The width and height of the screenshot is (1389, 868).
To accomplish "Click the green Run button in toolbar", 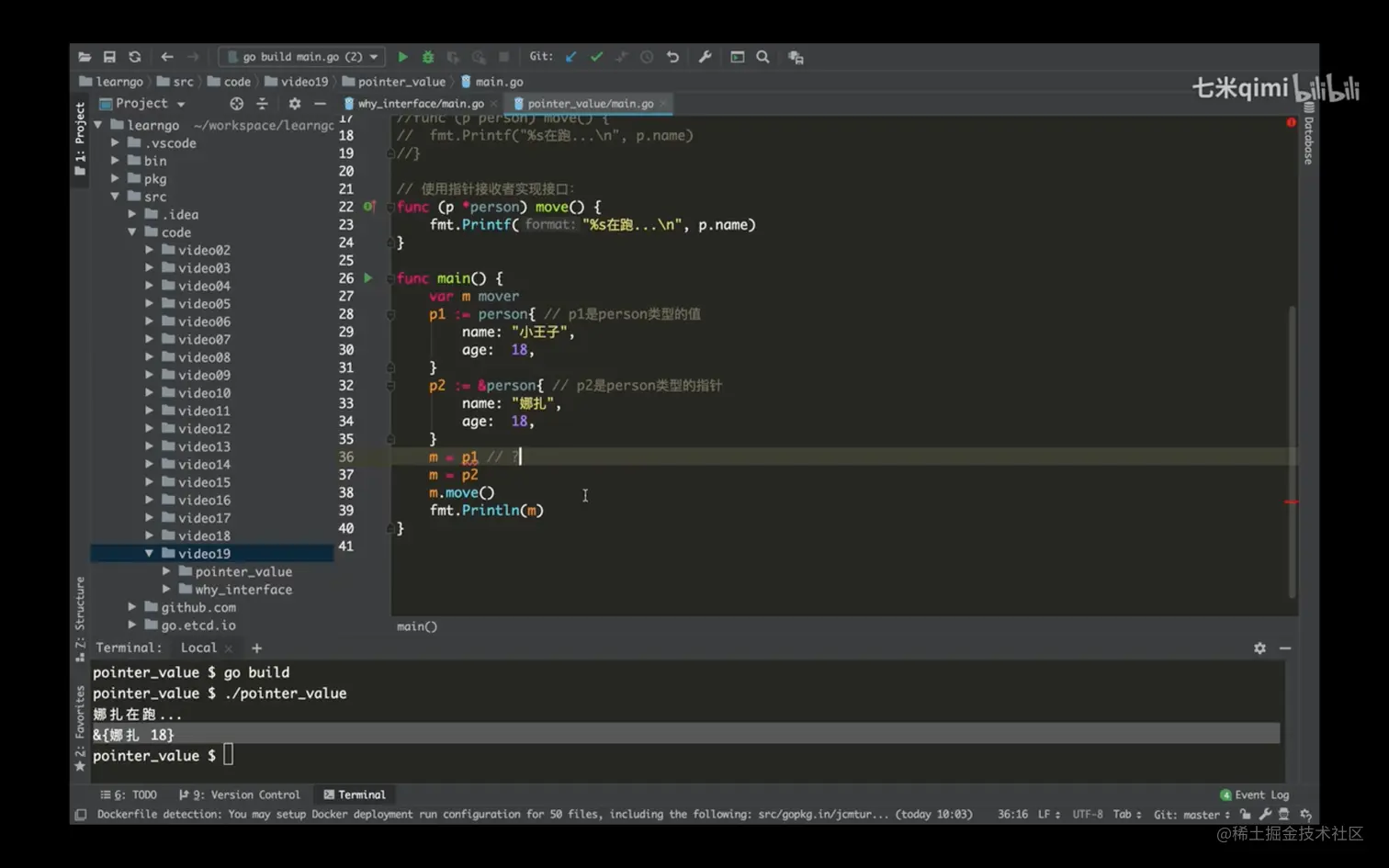I will pyautogui.click(x=402, y=57).
